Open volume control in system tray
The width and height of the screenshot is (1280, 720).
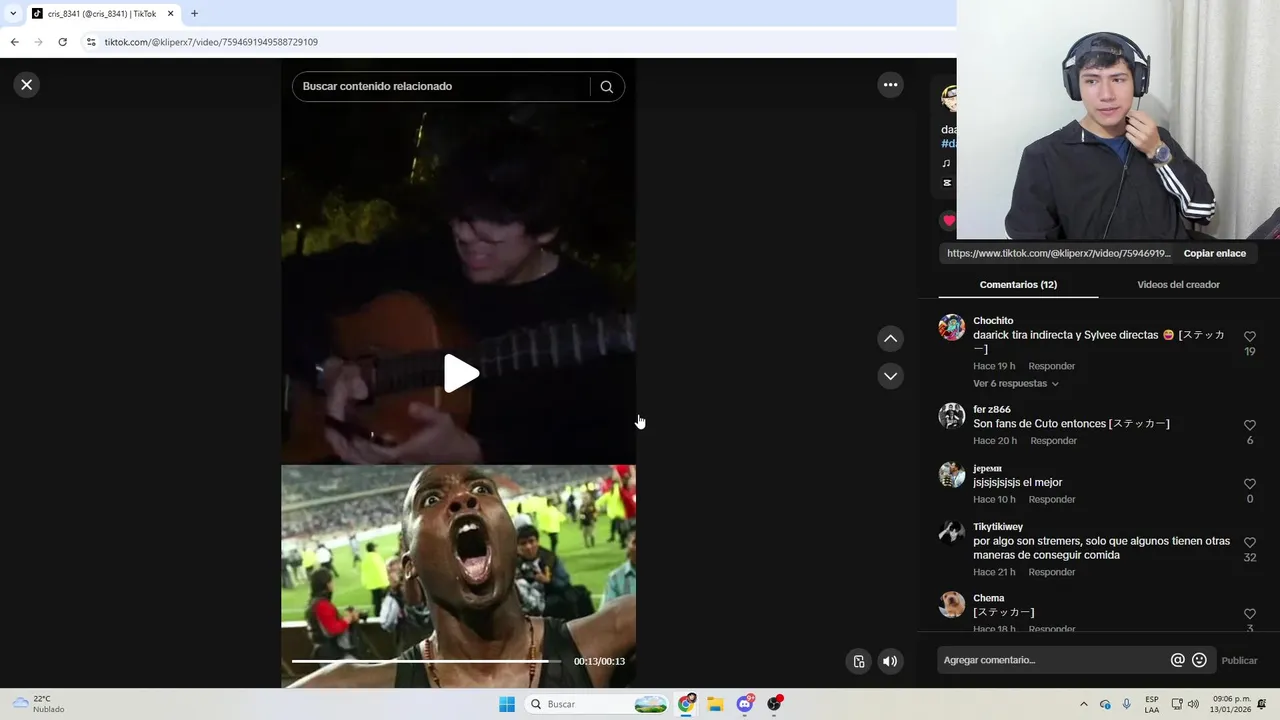coord(1193,704)
